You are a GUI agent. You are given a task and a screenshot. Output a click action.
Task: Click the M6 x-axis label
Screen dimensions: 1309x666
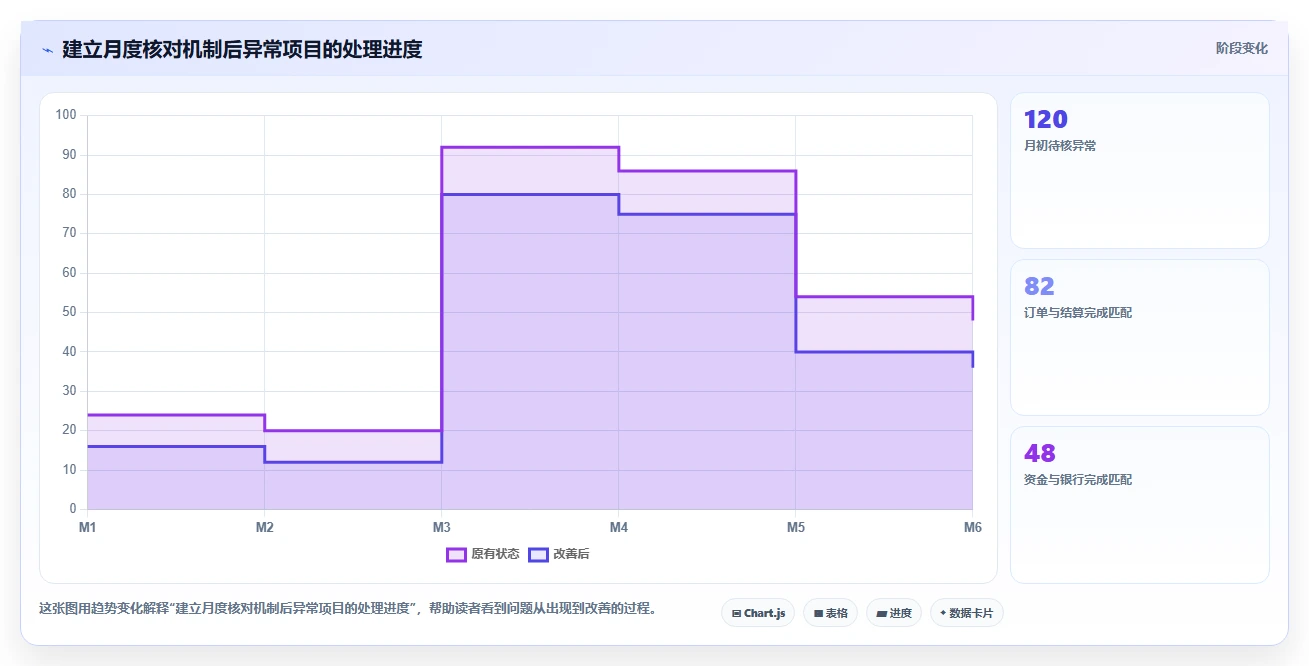click(x=972, y=527)
